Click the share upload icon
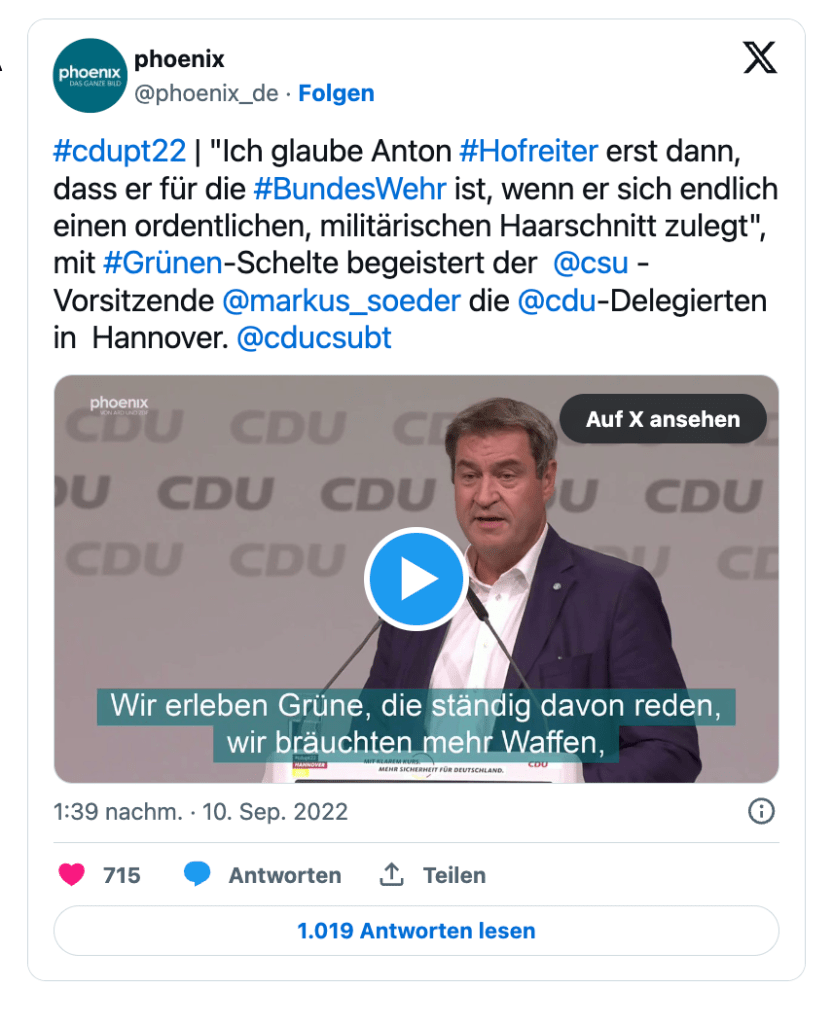 coord(391,874)
